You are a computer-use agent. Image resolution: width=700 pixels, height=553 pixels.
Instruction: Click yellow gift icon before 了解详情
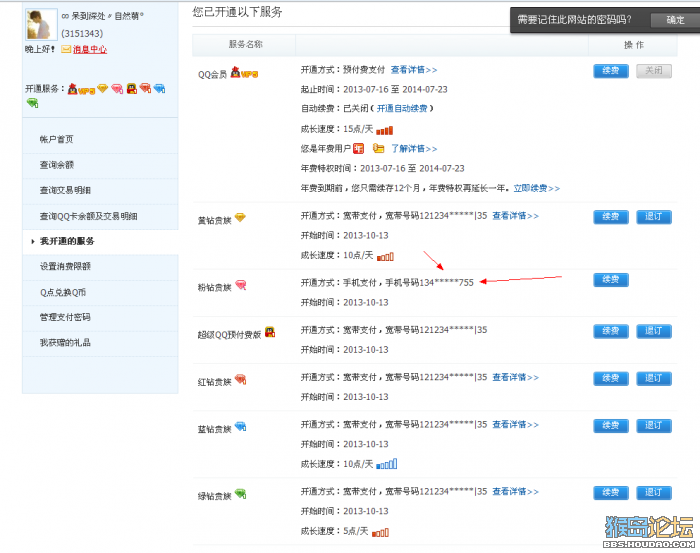pos(379,148)
